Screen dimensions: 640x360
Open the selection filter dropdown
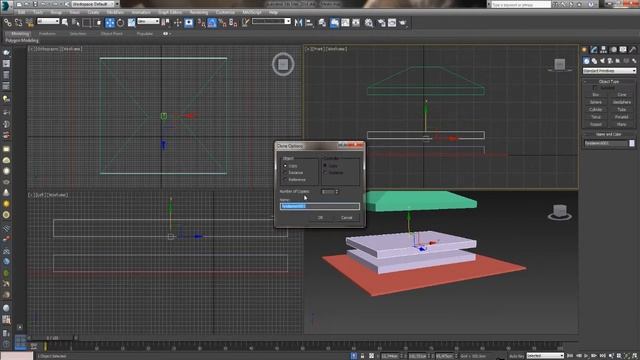point(48,21)
